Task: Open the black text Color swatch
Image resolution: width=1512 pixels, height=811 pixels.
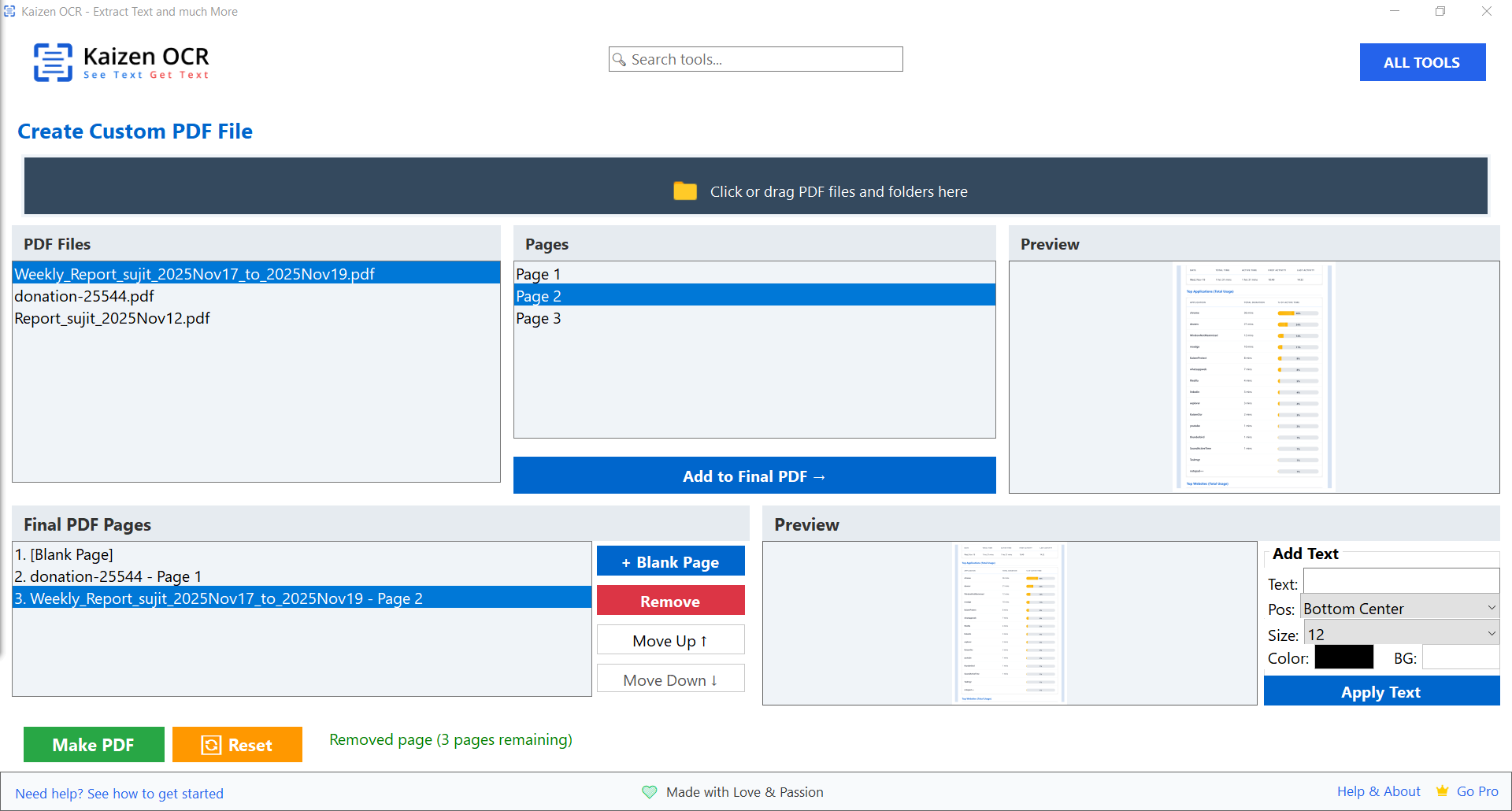Action: point(1343,657)
